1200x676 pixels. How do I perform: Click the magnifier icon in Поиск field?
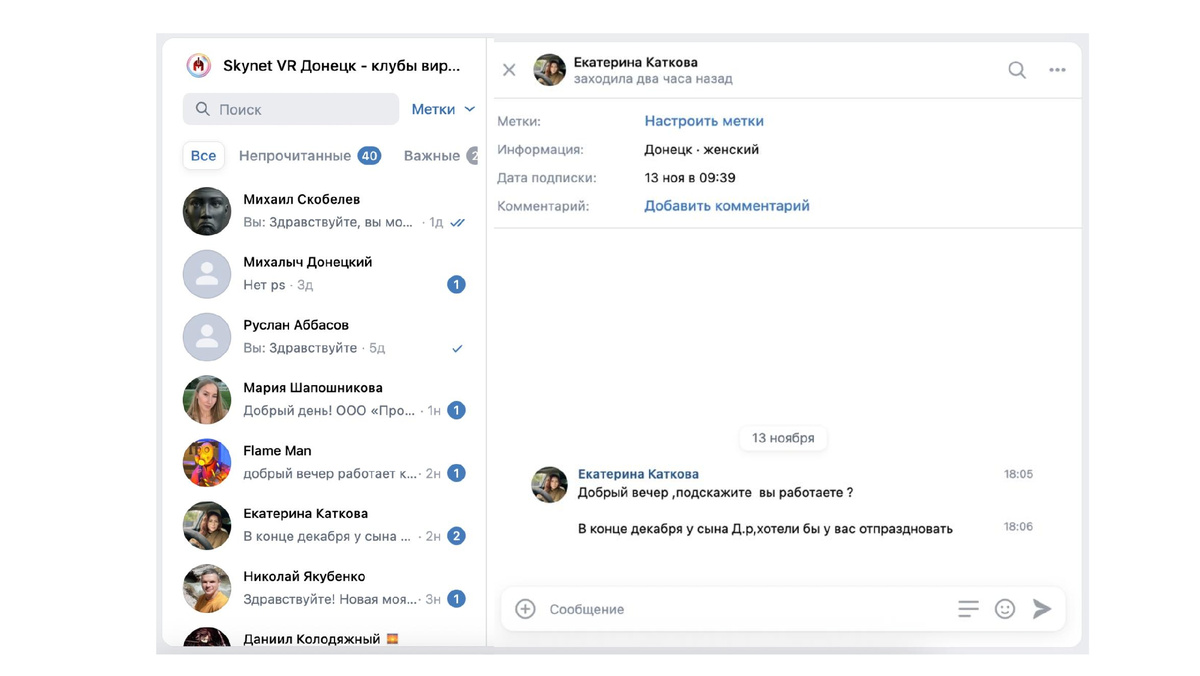(203, 109)
